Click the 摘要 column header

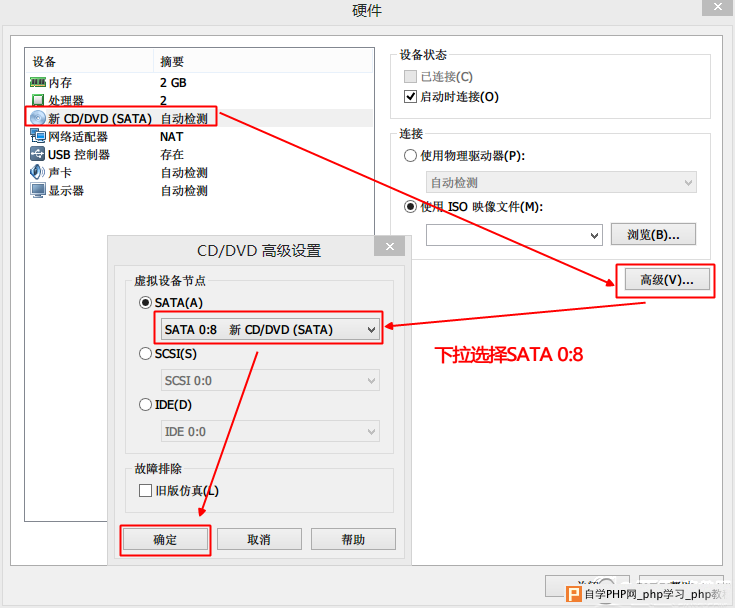coord(263,61)
